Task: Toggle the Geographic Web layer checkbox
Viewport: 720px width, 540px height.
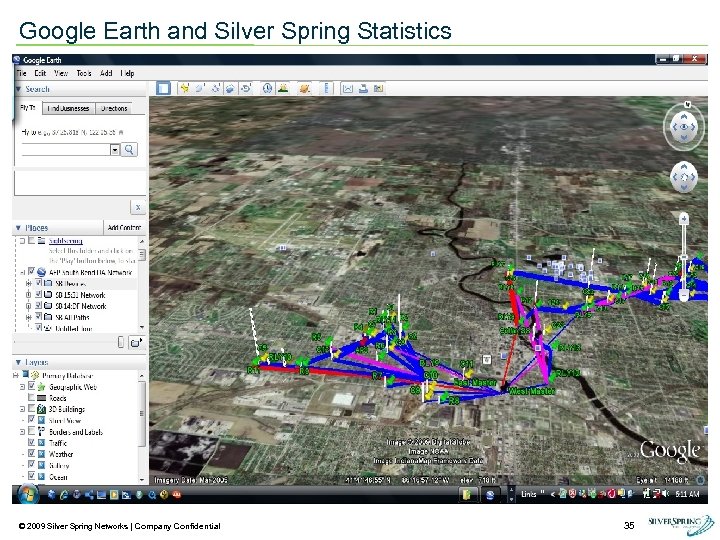Action: [x=31, y=386]
